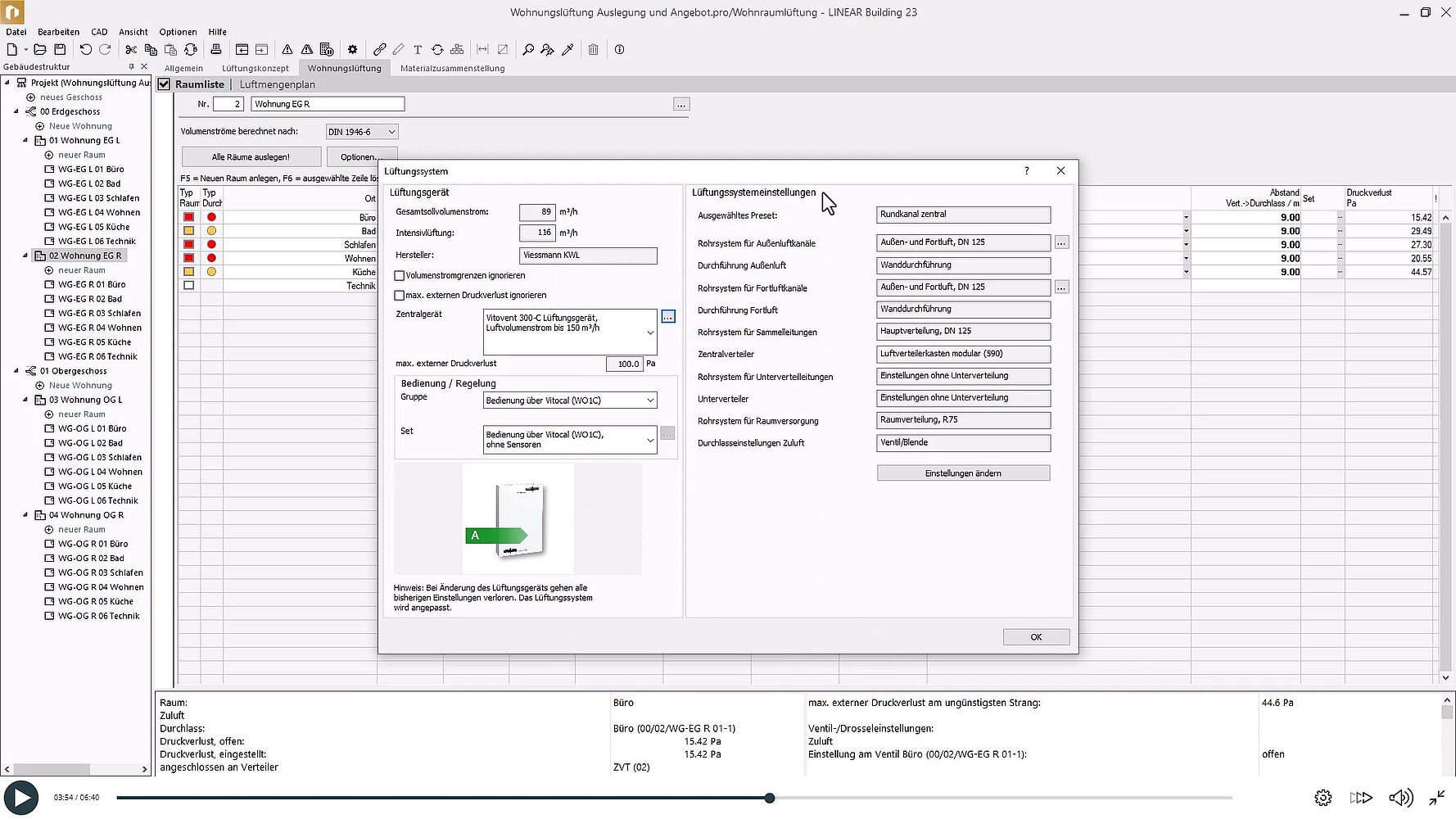Screen dimensions: 1456x819
Task: Click the Save disk icon in toolbar
Action: click(x=60, y=50)
